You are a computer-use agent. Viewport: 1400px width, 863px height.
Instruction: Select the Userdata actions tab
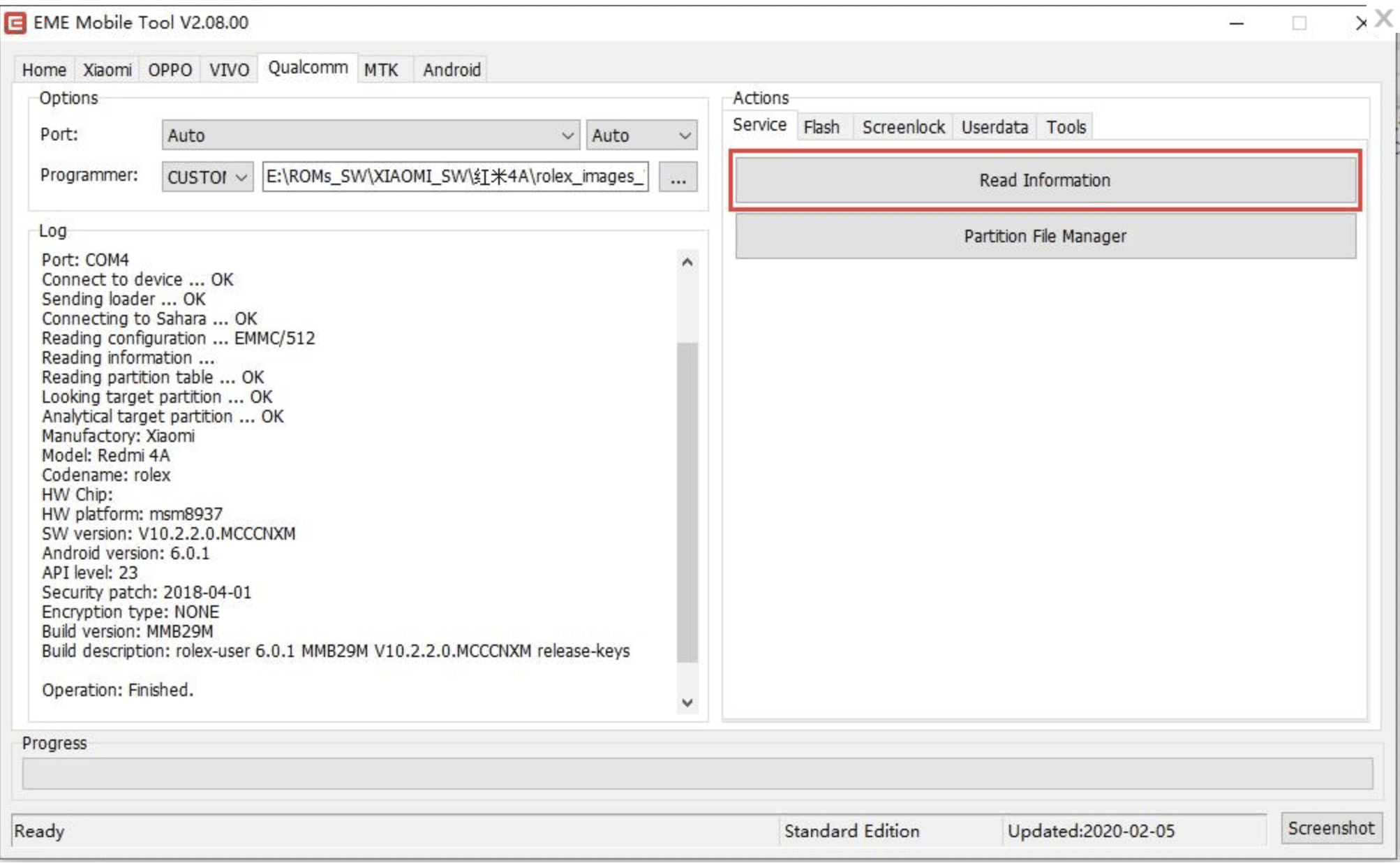[994, 127]
